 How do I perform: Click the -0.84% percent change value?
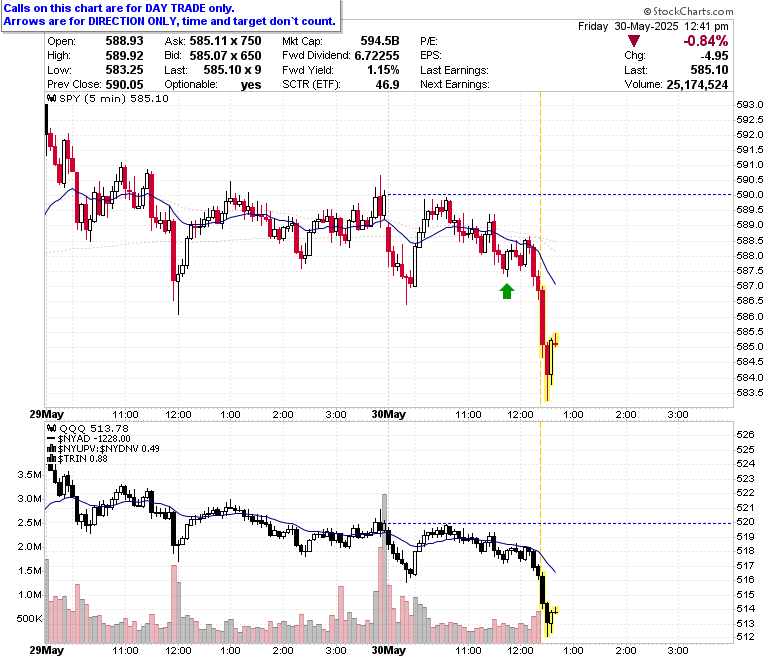tap(705, 41)
